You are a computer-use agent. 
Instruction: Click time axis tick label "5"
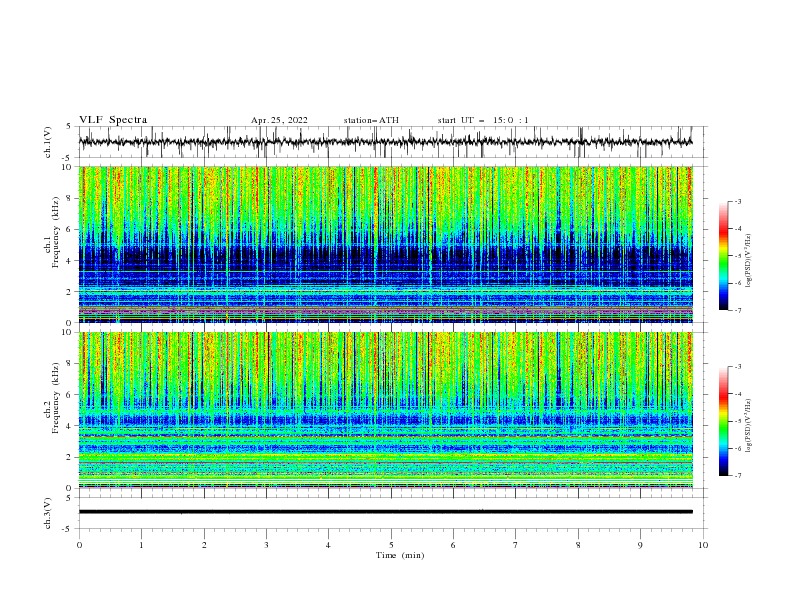point(391,545)
